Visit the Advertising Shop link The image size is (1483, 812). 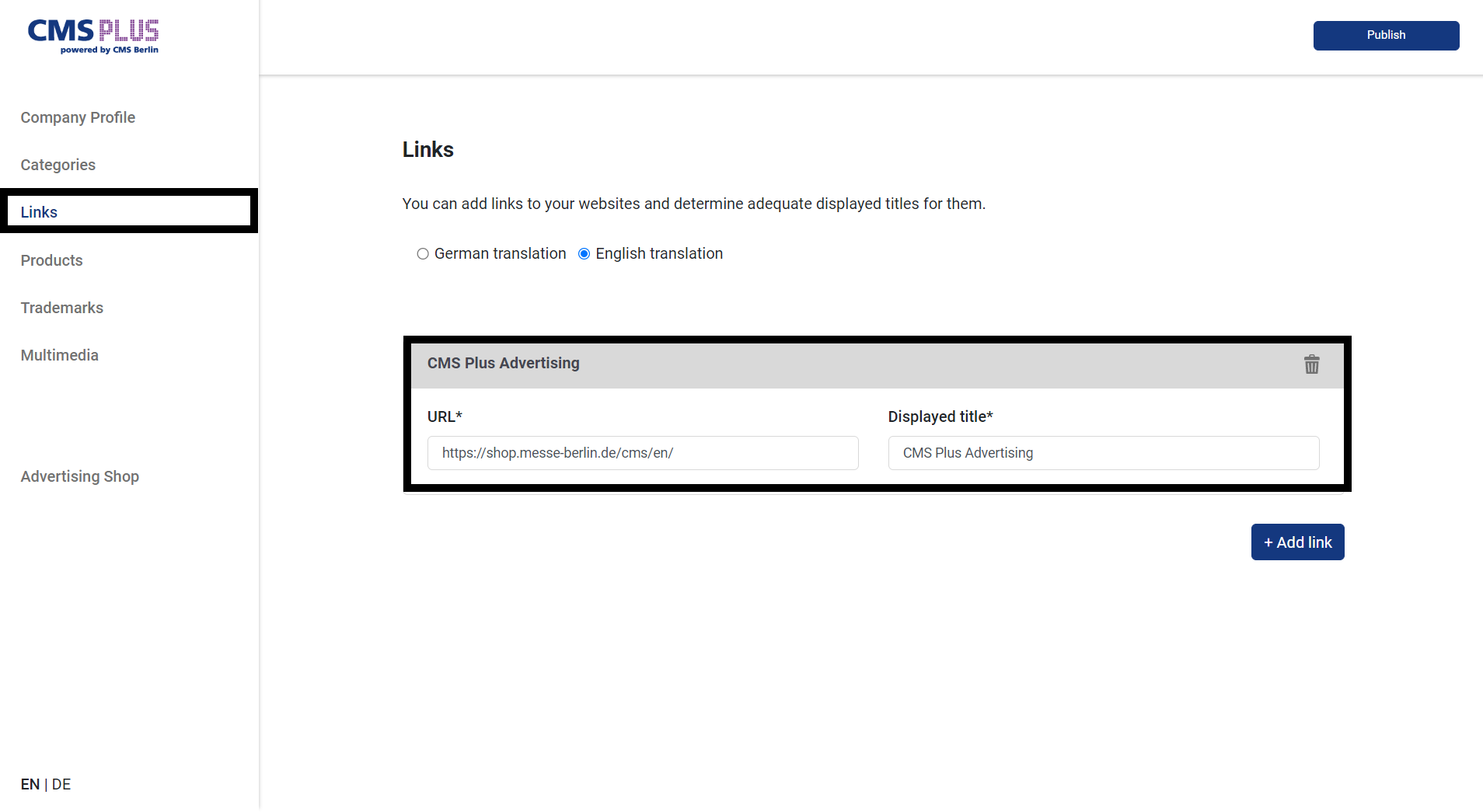80,476
